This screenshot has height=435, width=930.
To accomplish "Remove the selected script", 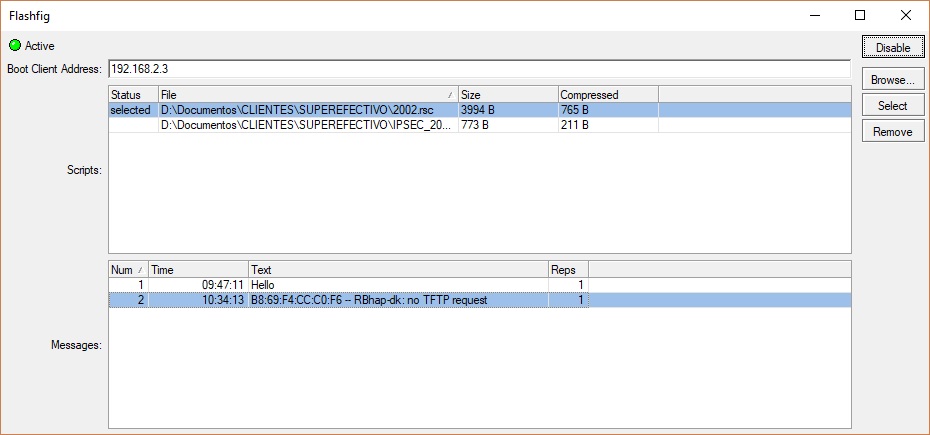I will click(x=893, y=132).
